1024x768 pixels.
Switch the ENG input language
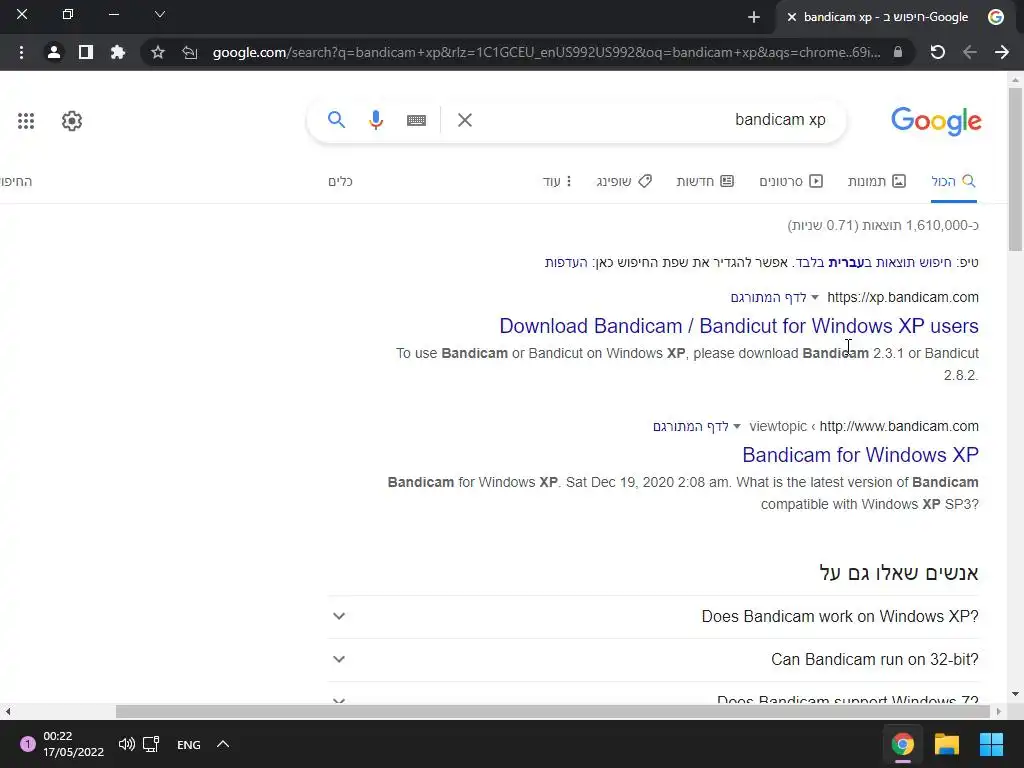coord(189,744)
